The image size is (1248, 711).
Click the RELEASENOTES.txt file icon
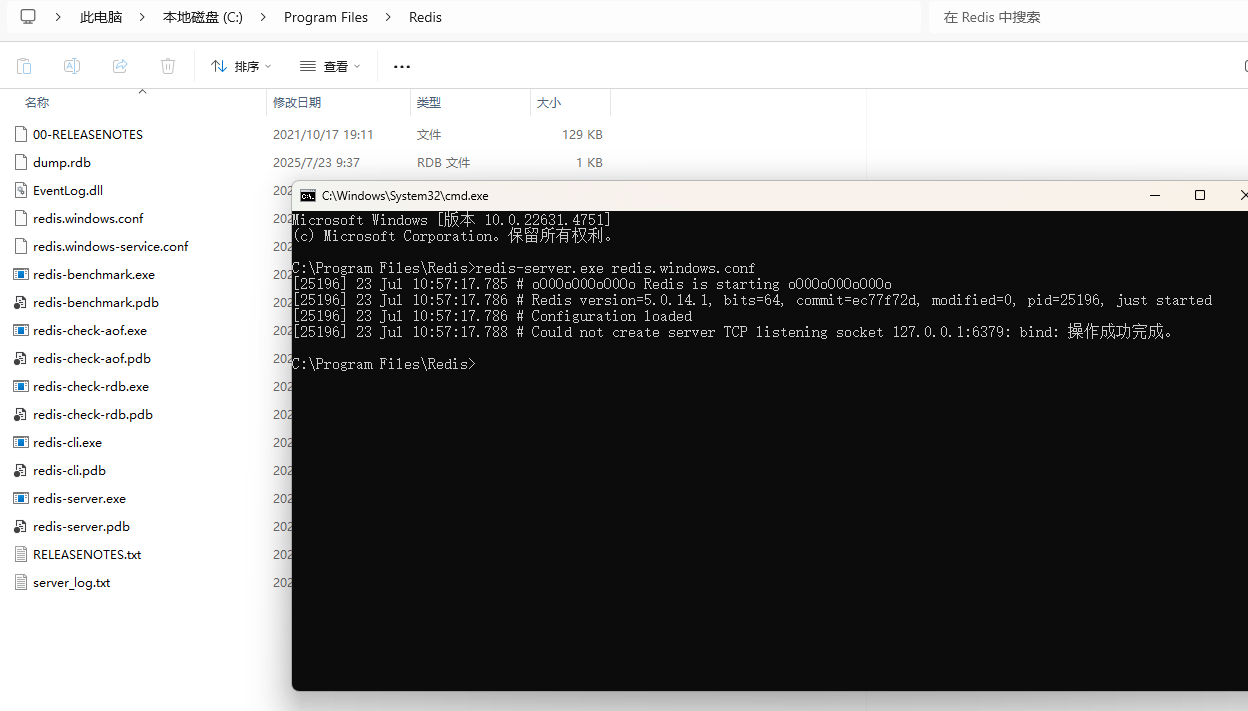tap(21, 554)
